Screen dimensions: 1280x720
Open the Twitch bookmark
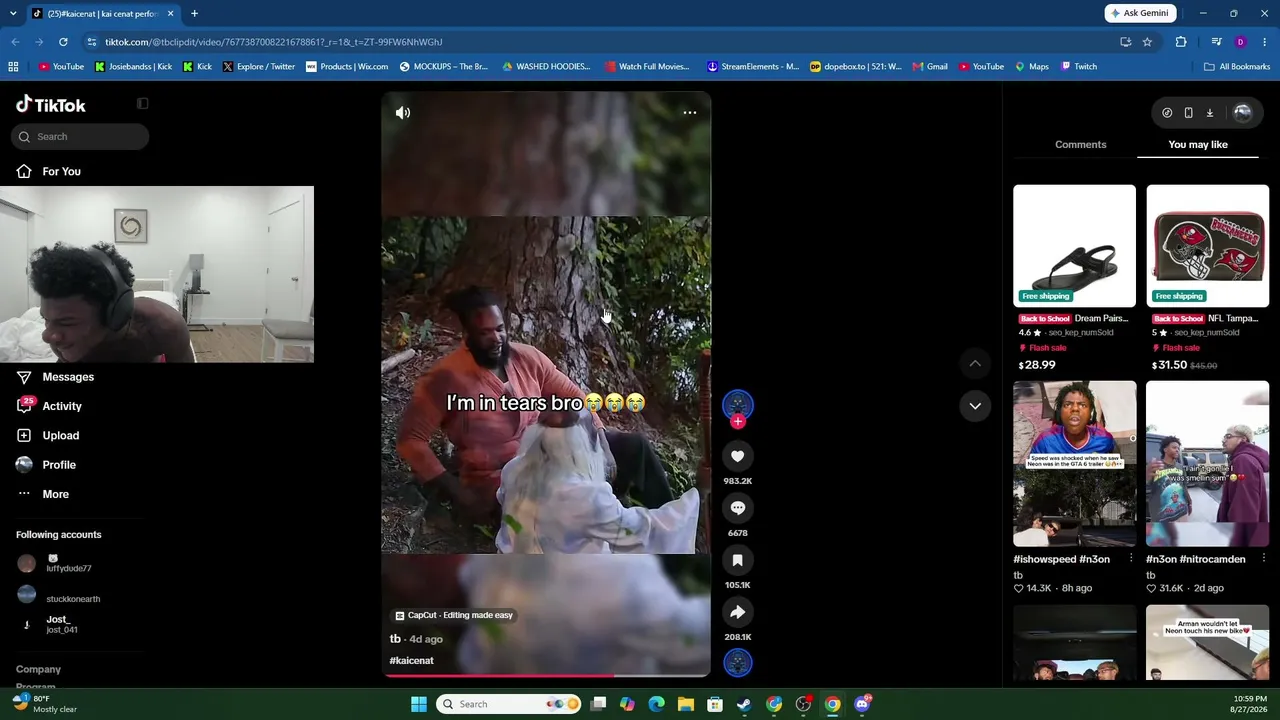(1079, 67)
